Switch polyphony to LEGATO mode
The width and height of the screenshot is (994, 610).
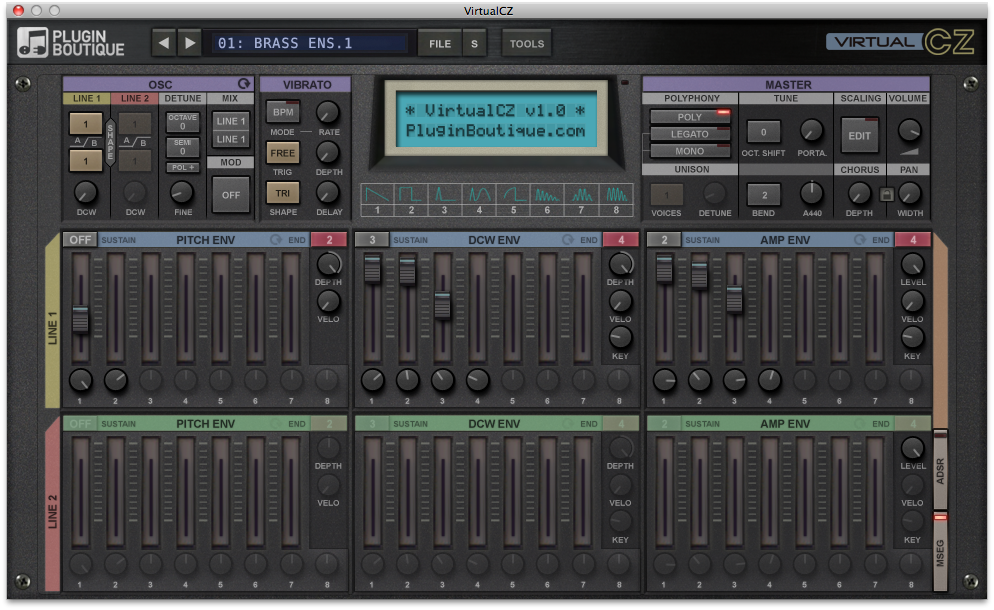click(690, 134)
